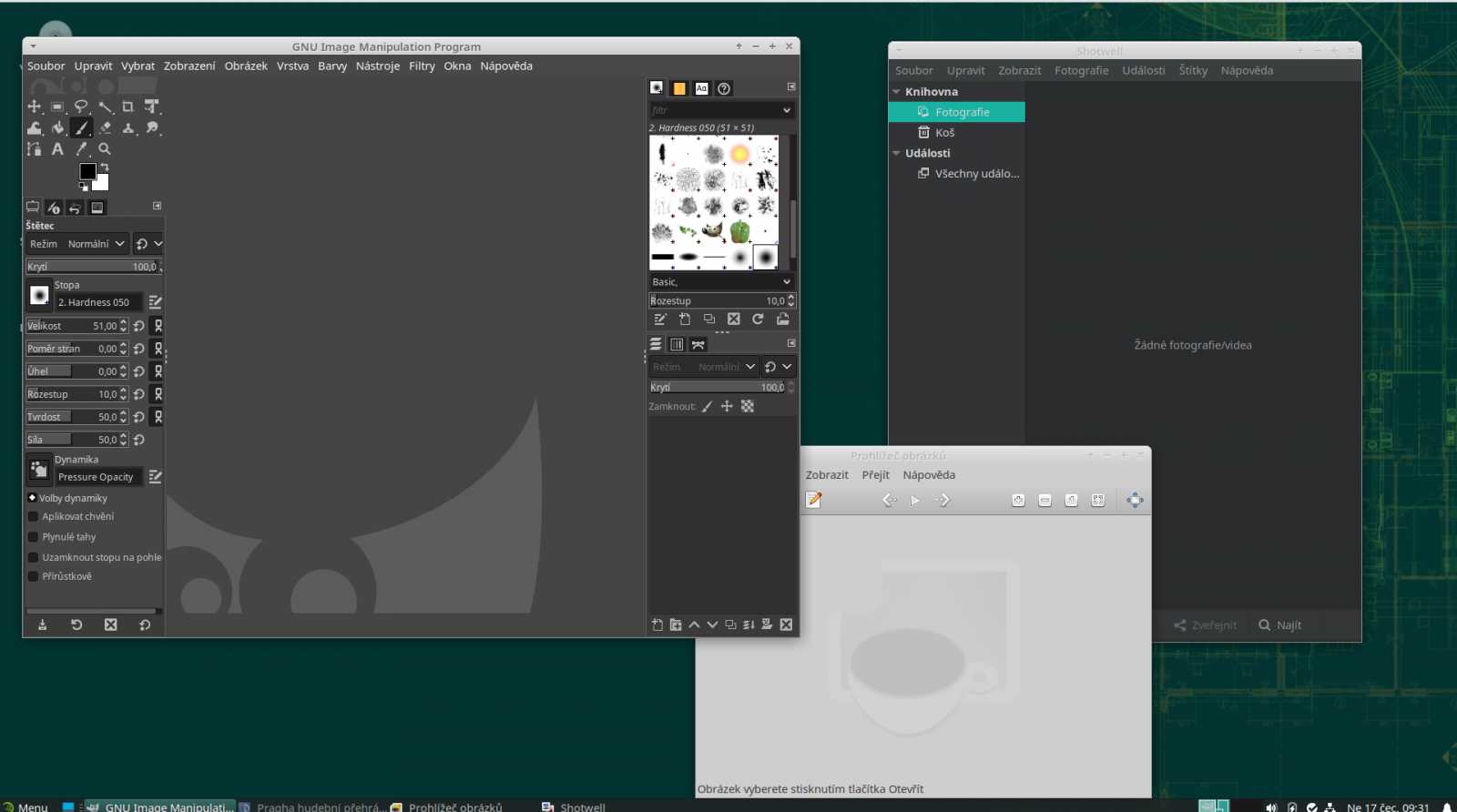
Task: Select the Free Select lasso tool
Action: (81, 107)
